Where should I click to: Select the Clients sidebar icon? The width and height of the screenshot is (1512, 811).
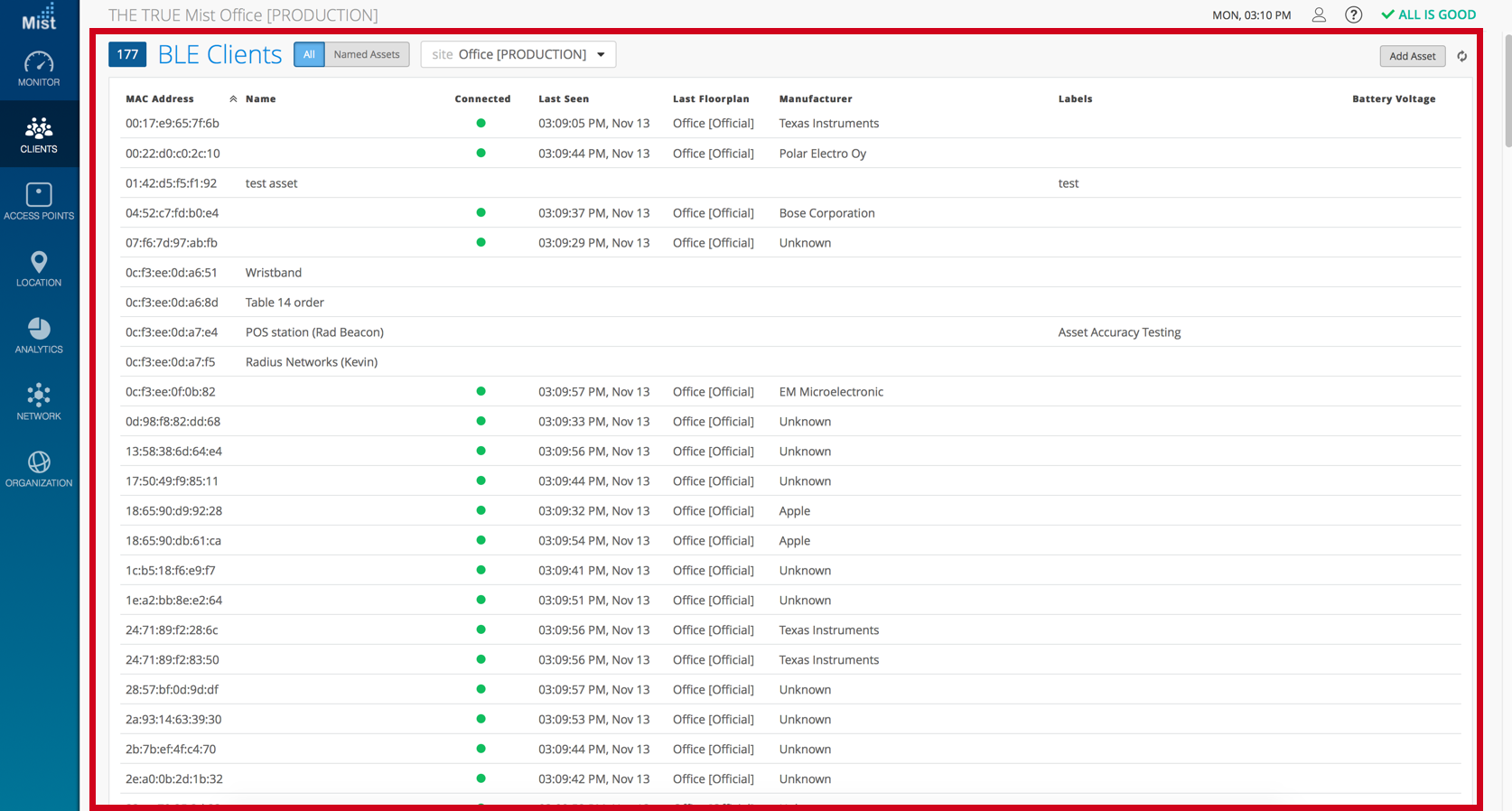coord(39,135)
